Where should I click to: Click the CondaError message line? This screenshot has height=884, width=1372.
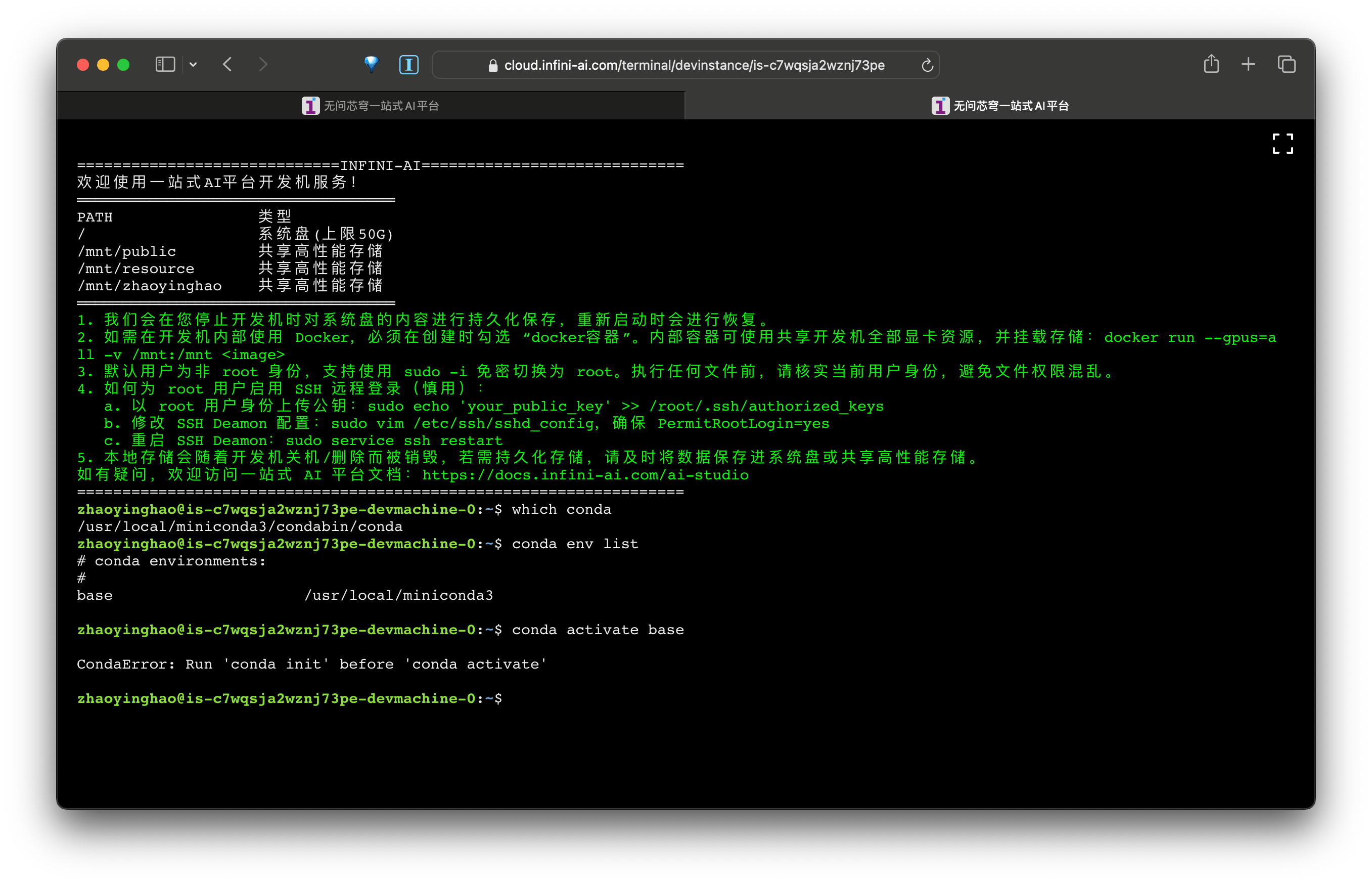point(312,664)
